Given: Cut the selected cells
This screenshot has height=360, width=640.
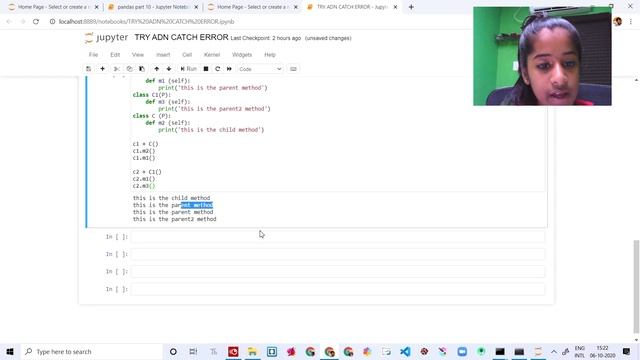Looking at the screenshot, I should coord(116,69).
